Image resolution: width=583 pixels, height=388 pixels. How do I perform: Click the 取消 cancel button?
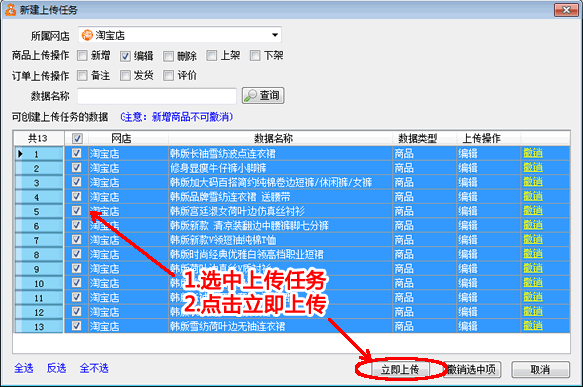[540, 370]
